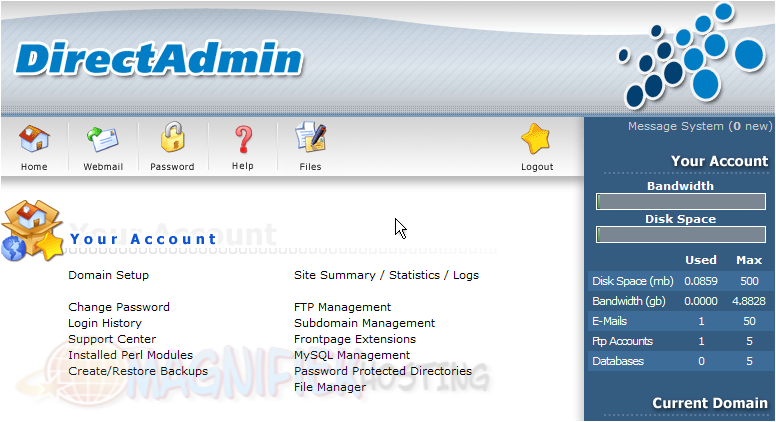Viewport: 776px width, 422px height.
Task: Open Create/Restore Backups
Action: pos(138,371)
